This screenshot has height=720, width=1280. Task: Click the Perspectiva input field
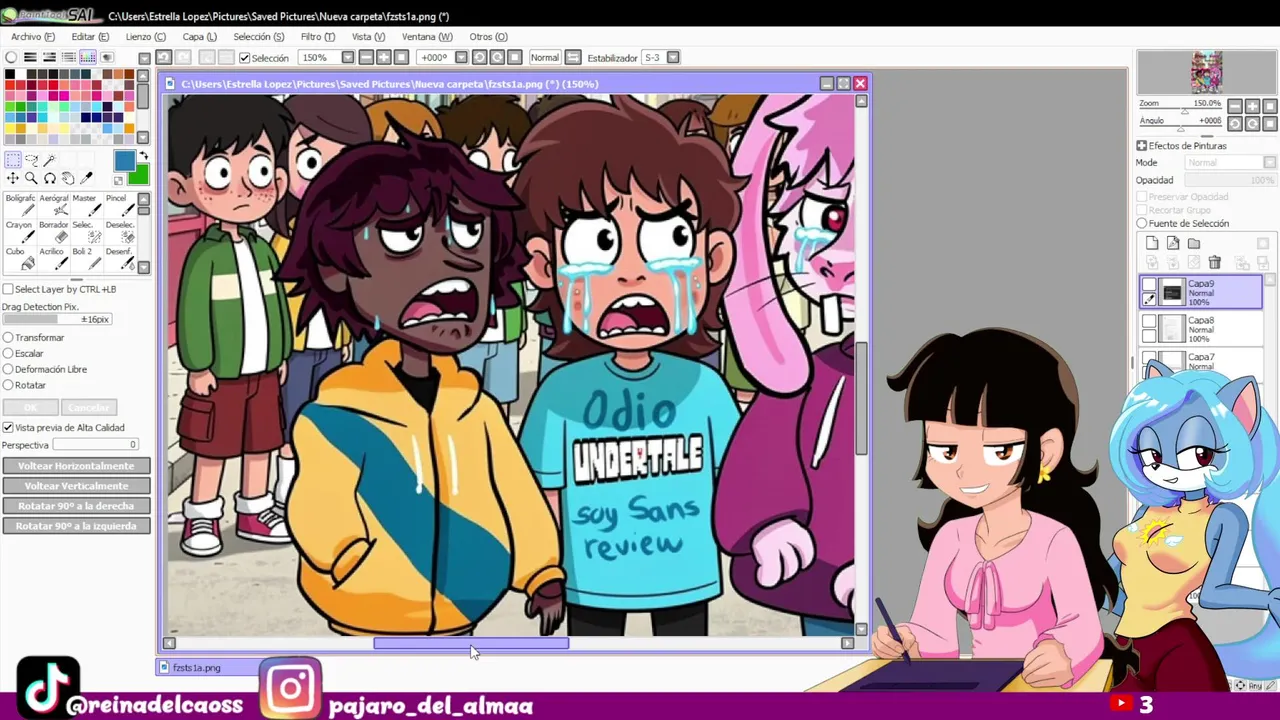(x=95, y=445)
